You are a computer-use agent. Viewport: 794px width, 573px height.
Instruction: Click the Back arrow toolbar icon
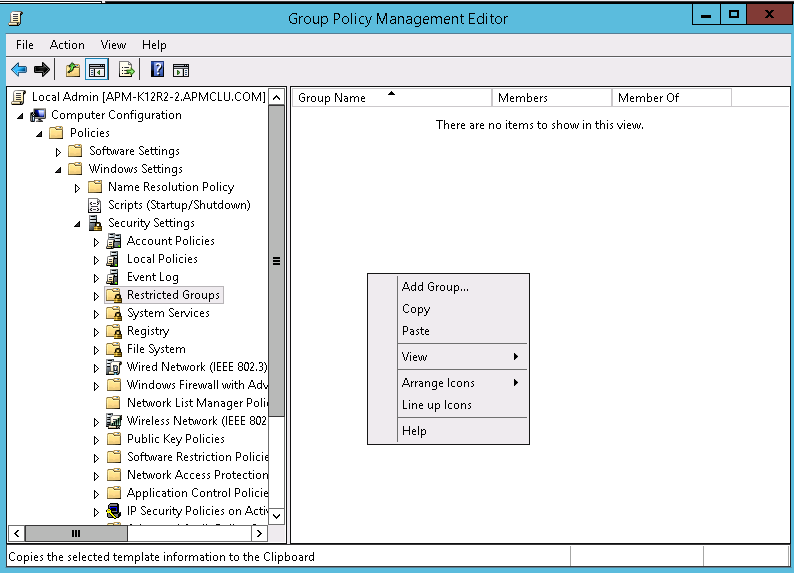point(18,70)
